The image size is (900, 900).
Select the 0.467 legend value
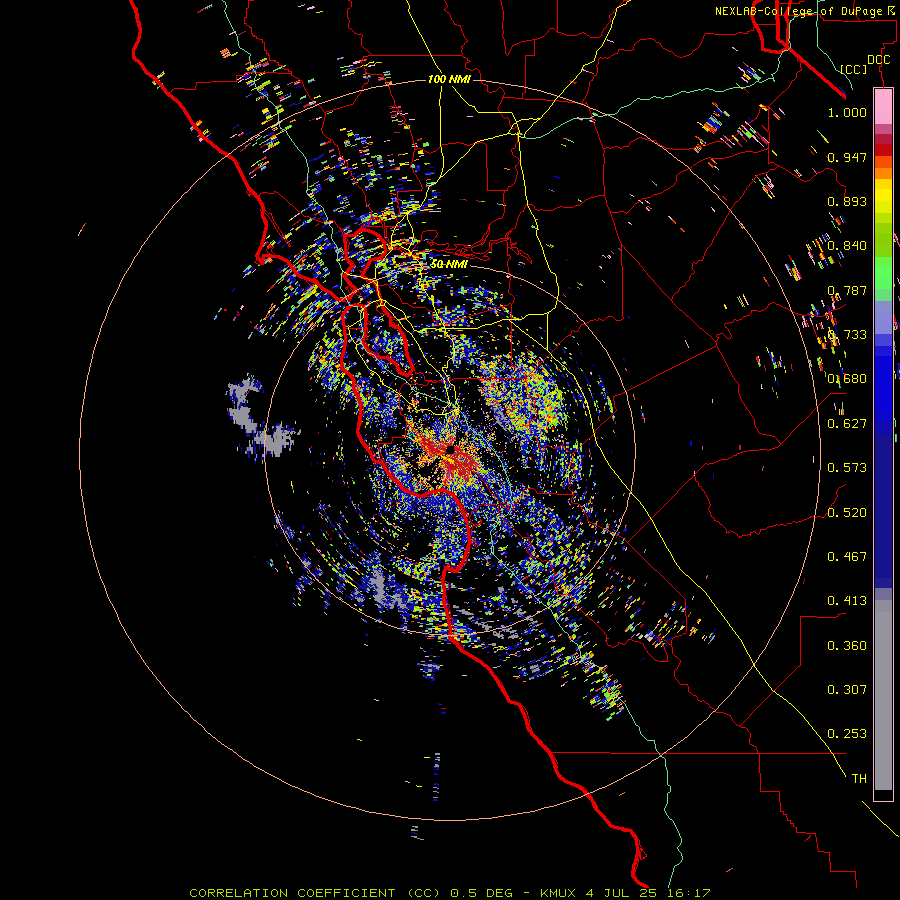847,557
